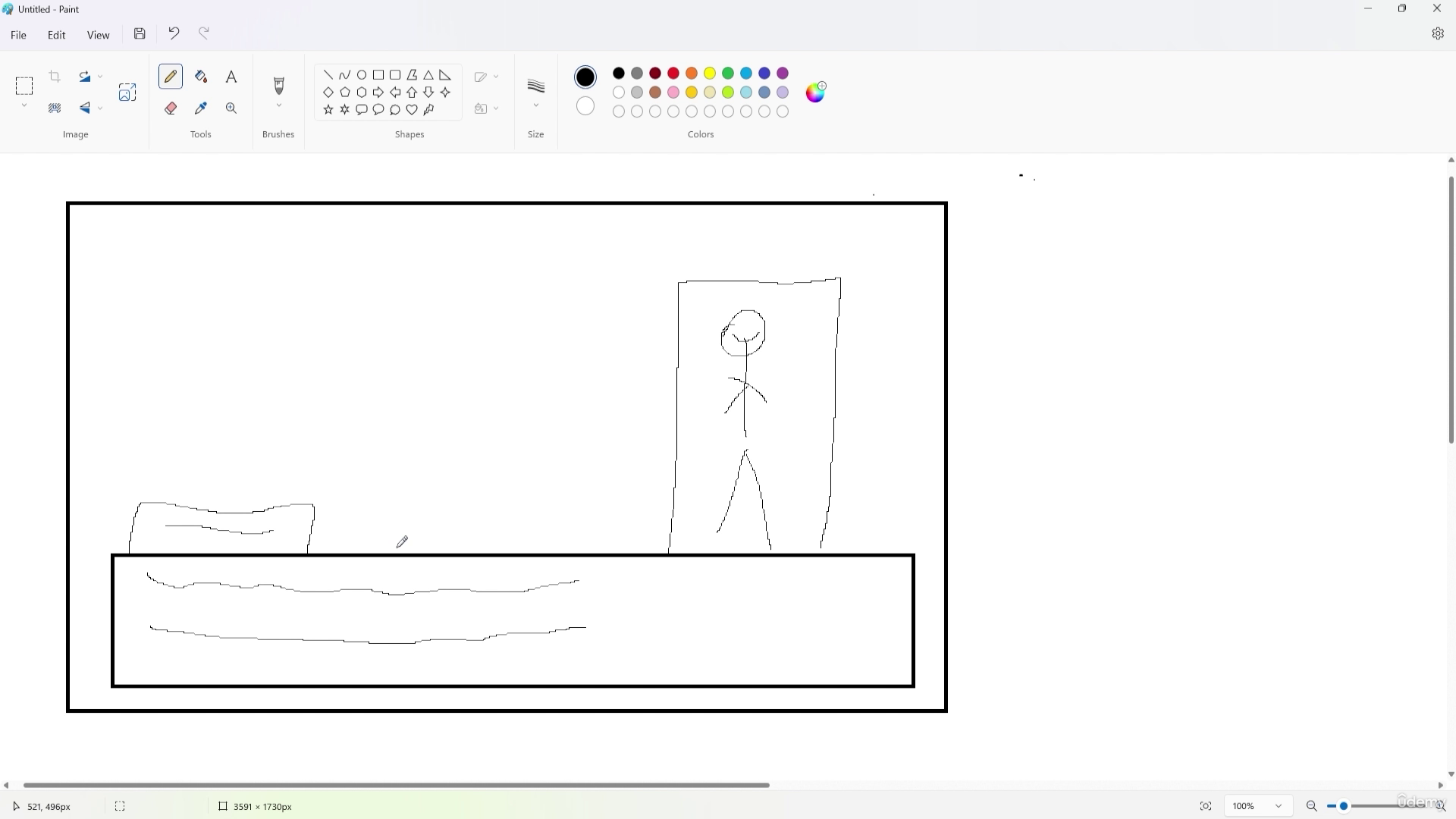
Task: Expand the Brushes dropdown arrow
Action: pyautogui.click(x=278, y=106)
